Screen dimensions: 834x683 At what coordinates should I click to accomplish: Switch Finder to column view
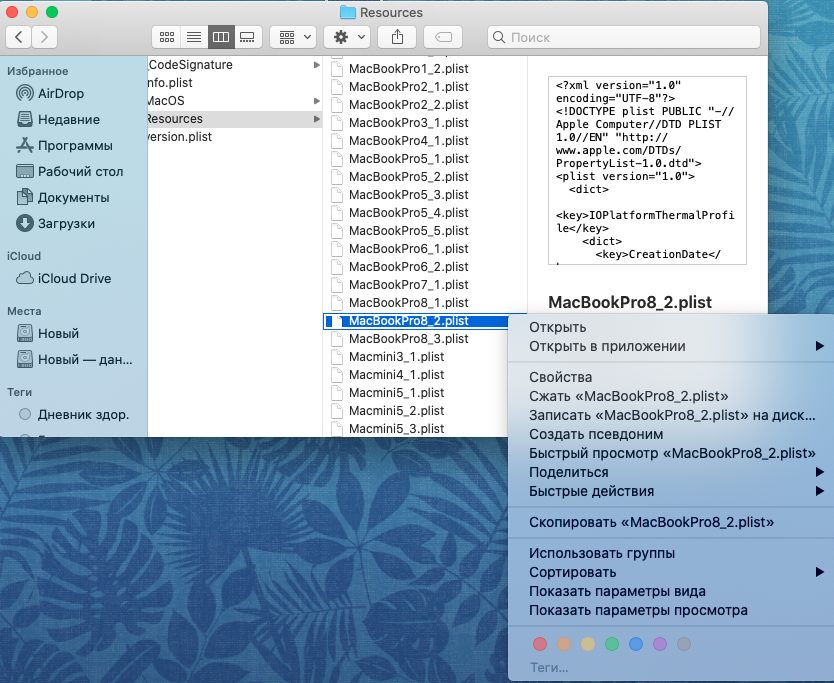(x=221, y=37)
